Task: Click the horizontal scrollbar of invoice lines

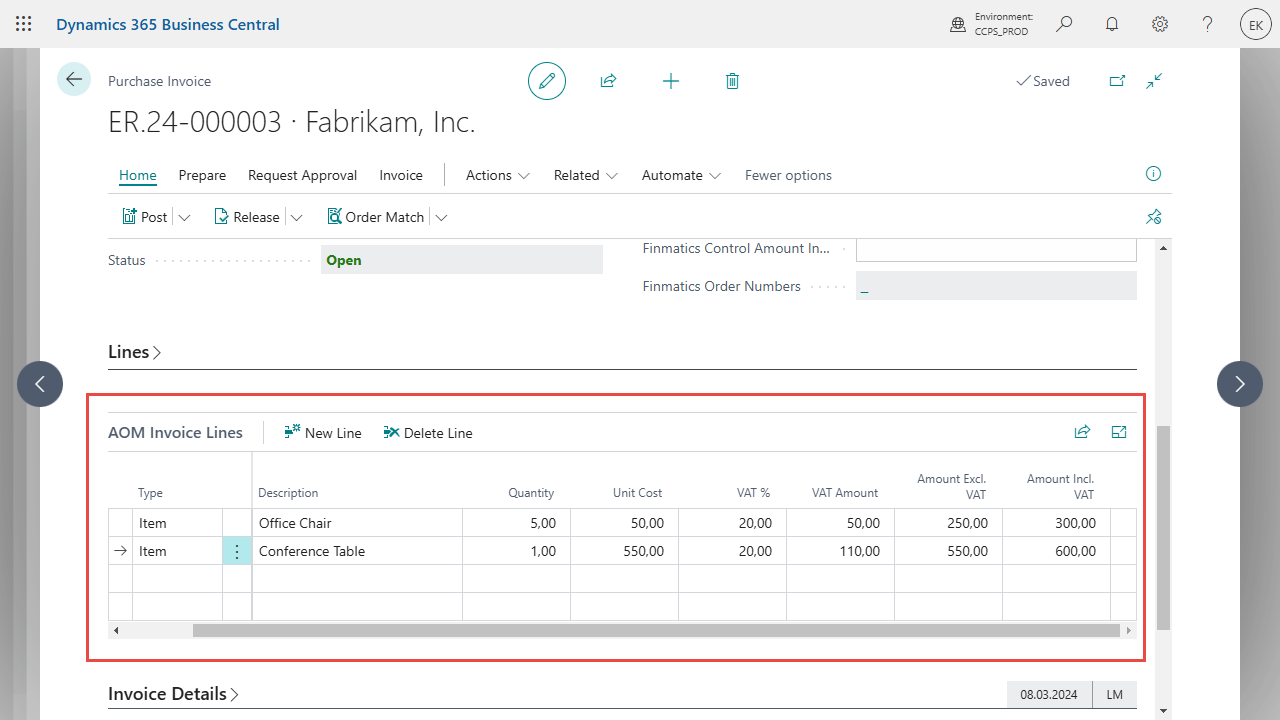Action: click(x=656, y=630)
